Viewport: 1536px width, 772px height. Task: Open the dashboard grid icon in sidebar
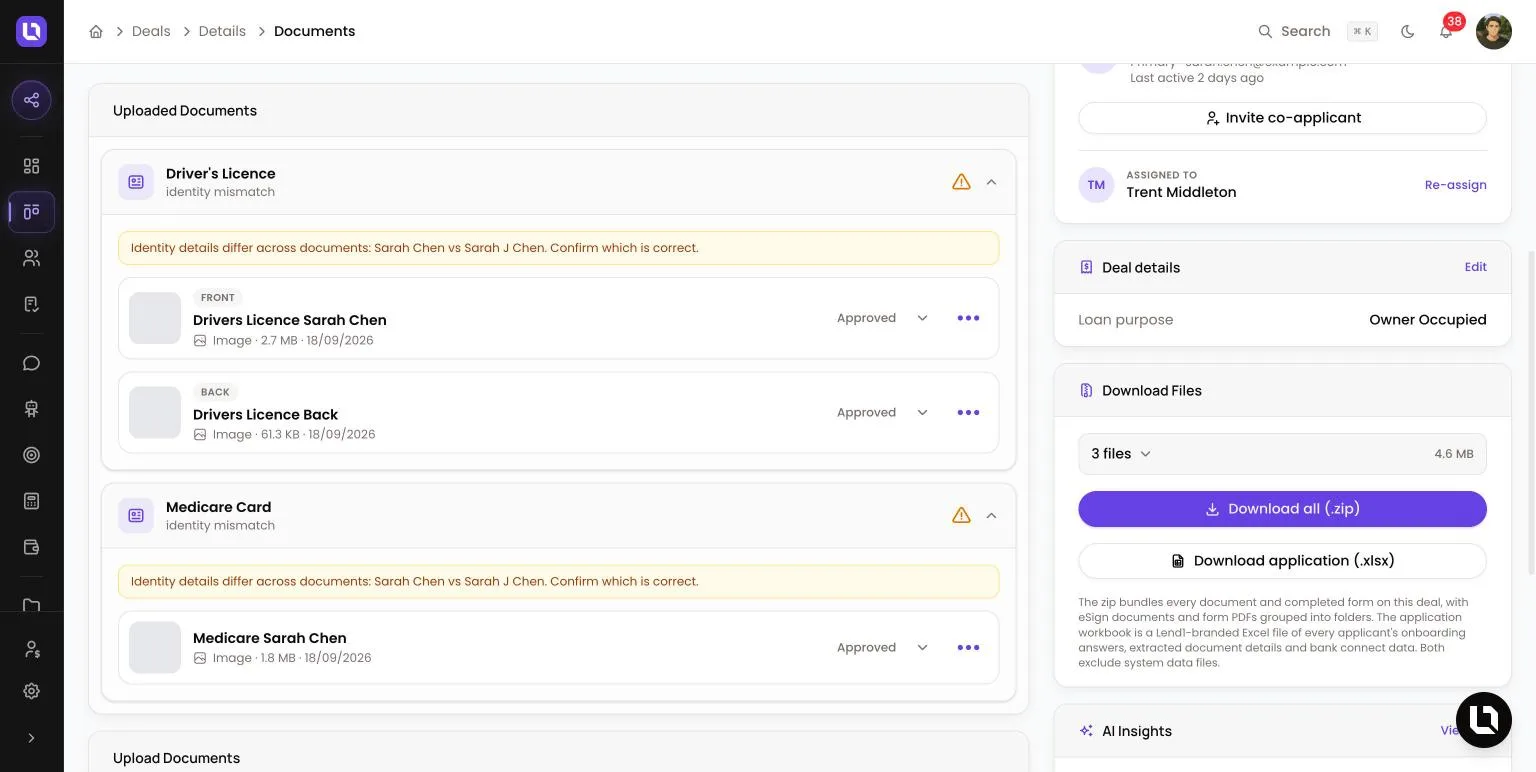[x=31, y=166]
